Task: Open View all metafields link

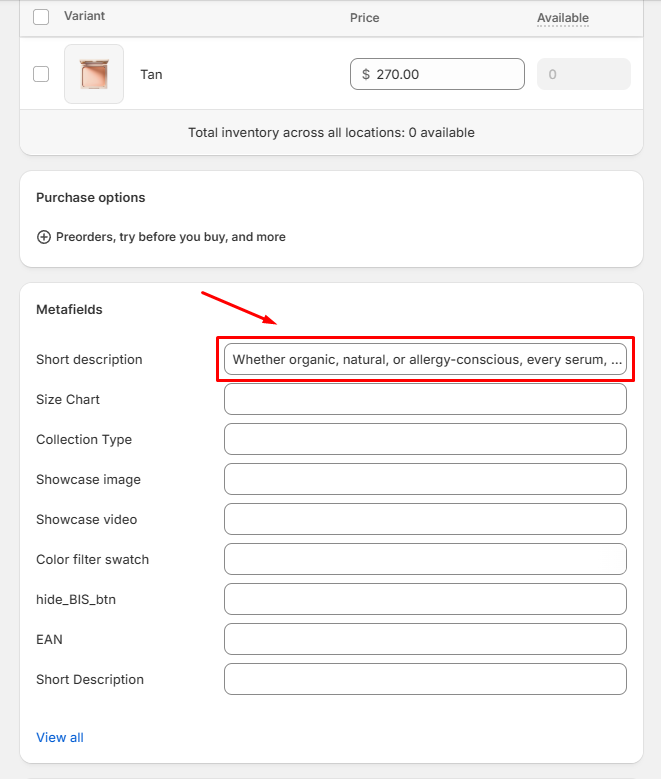Action: [x=60, y=737]
